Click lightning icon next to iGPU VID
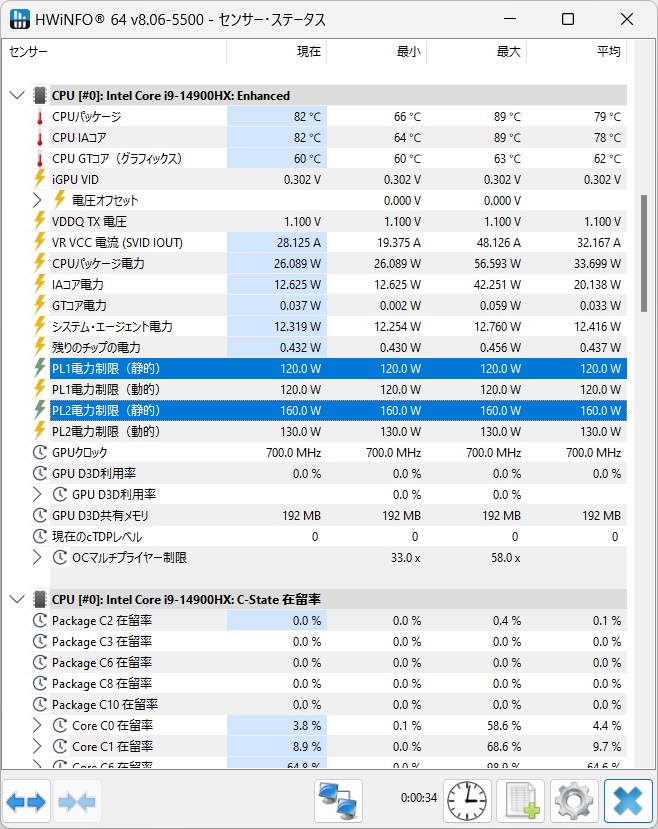Viewport: 658px width, 829px height. 40,179
